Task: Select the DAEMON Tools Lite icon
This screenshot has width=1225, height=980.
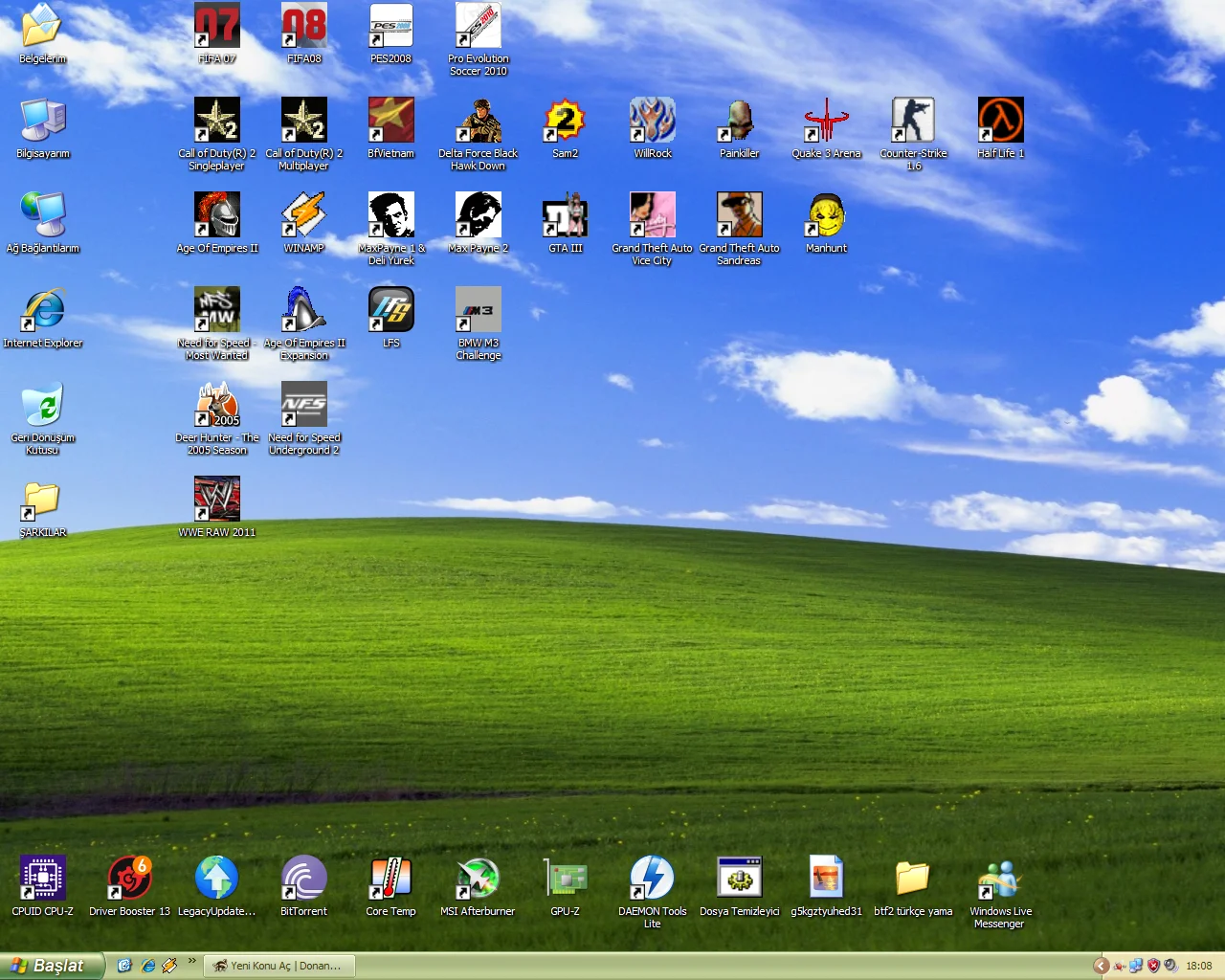Action: 652,879
